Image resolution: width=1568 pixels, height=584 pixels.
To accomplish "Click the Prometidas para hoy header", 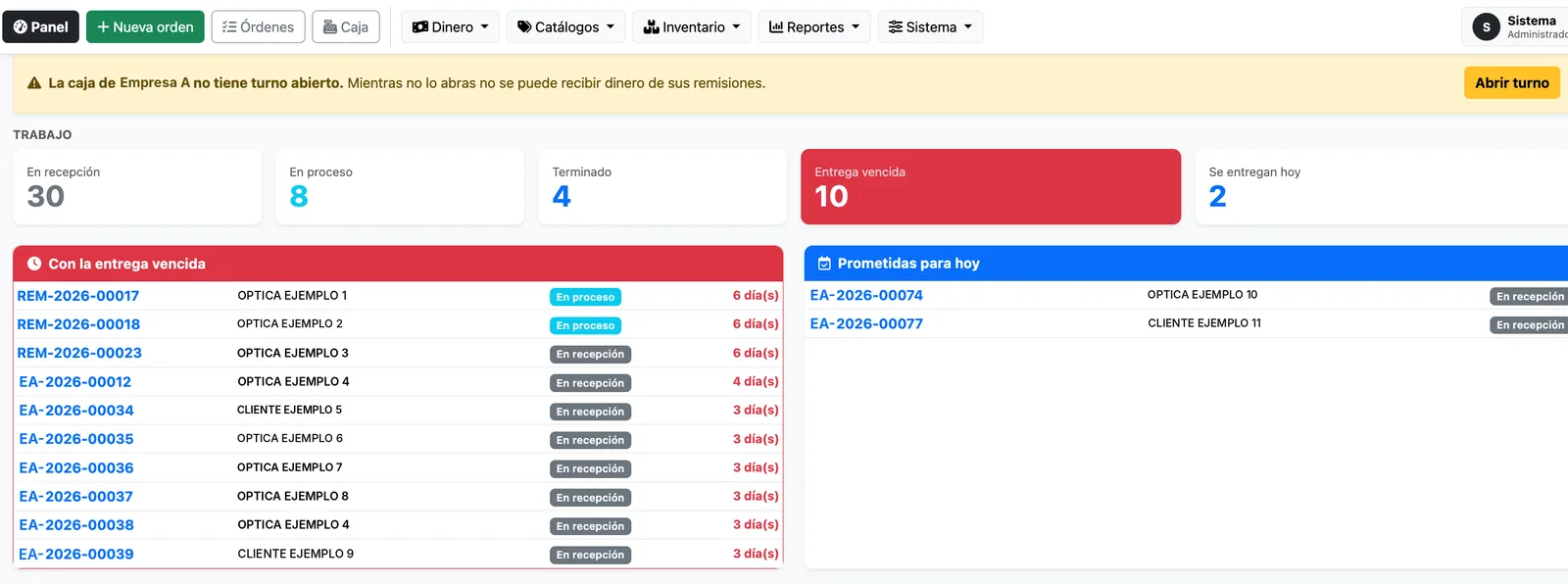I will coord(1186,264).
